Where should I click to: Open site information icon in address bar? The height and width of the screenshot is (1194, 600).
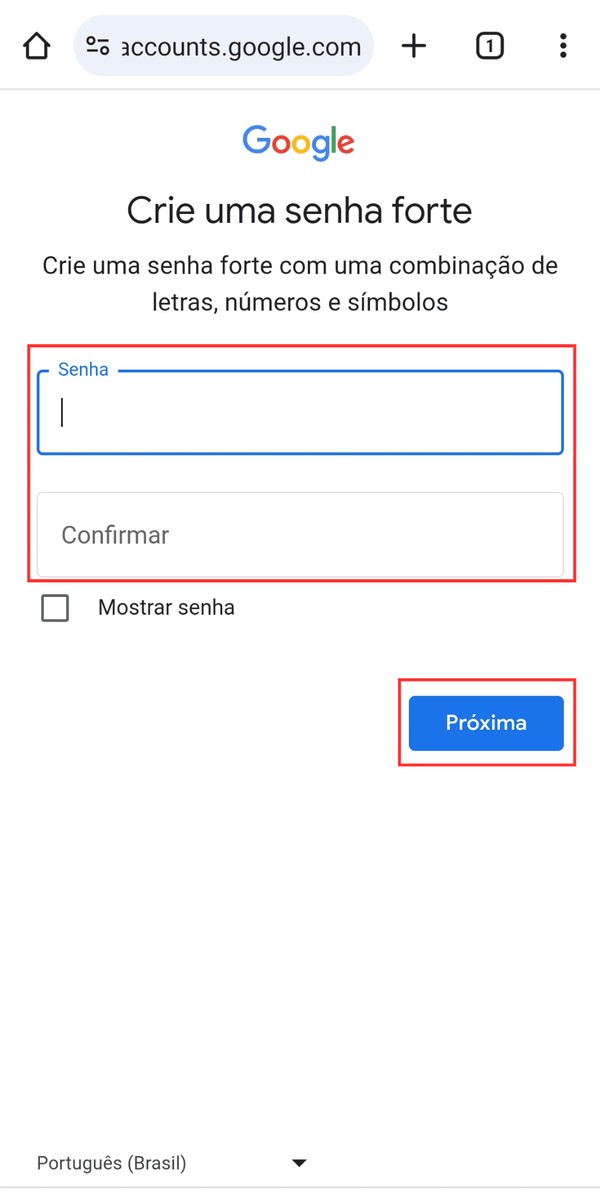(97, 46)
